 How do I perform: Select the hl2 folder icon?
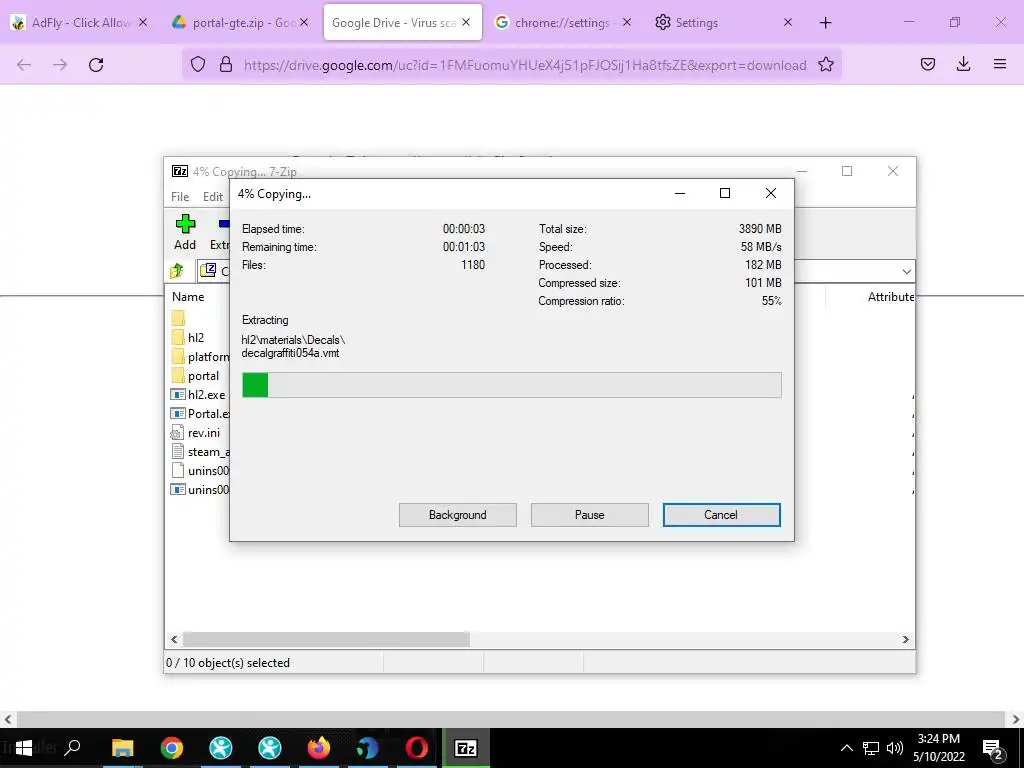pyautogui.click(x=178, y=337)
